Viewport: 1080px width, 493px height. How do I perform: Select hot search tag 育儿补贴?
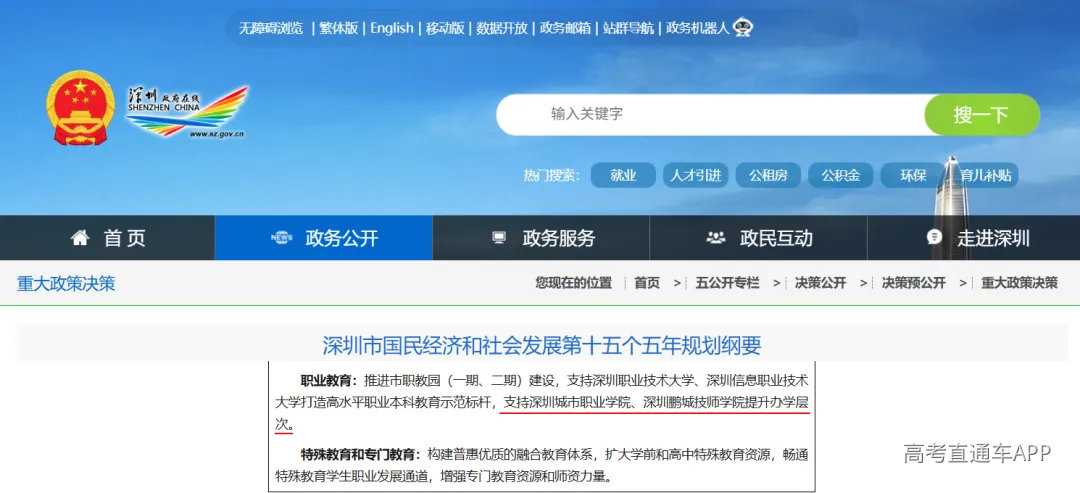[986, 176]
